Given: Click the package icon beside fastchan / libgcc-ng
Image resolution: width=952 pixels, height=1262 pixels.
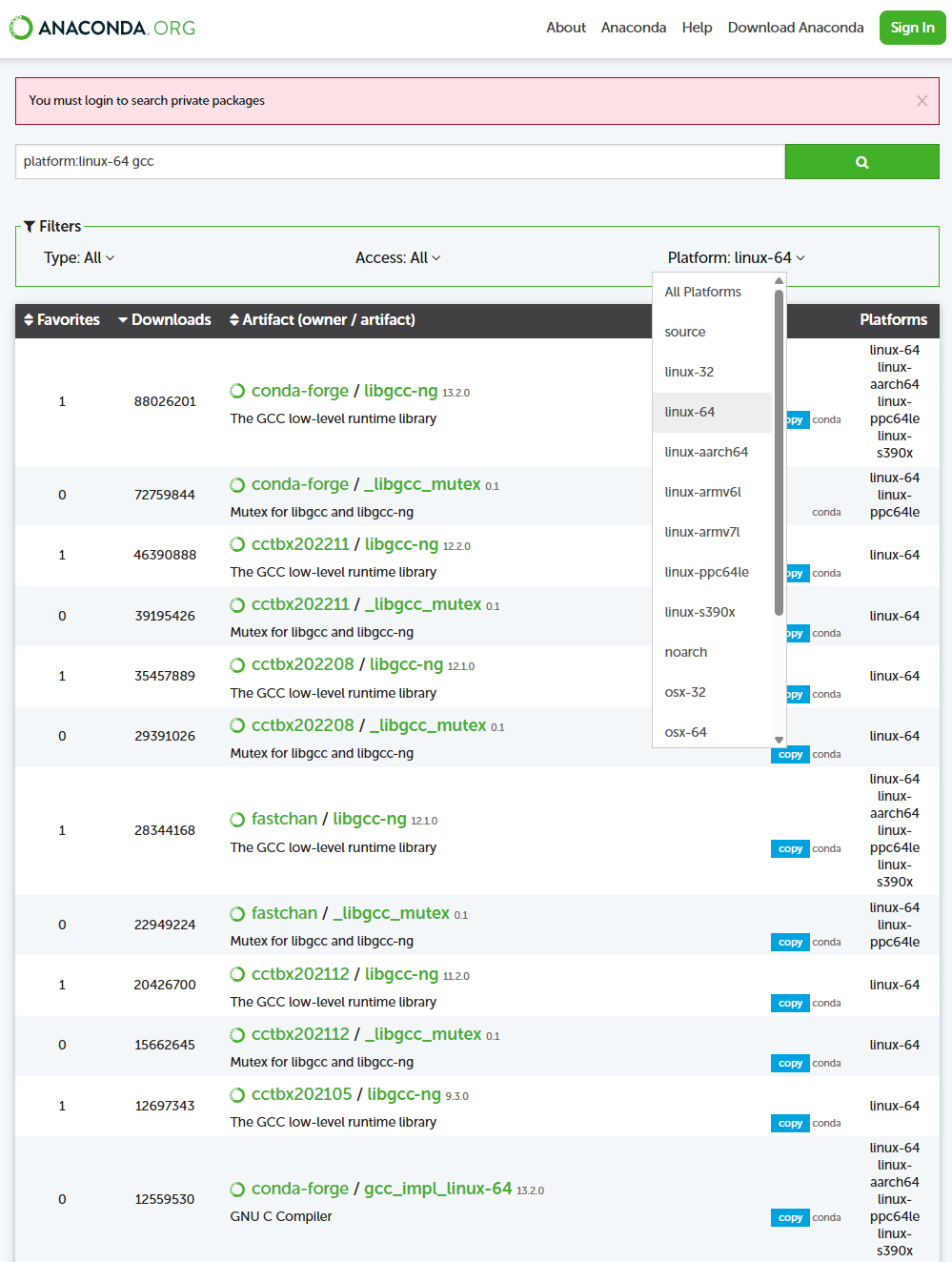Looking at the screenshot, I should [237, 819].
